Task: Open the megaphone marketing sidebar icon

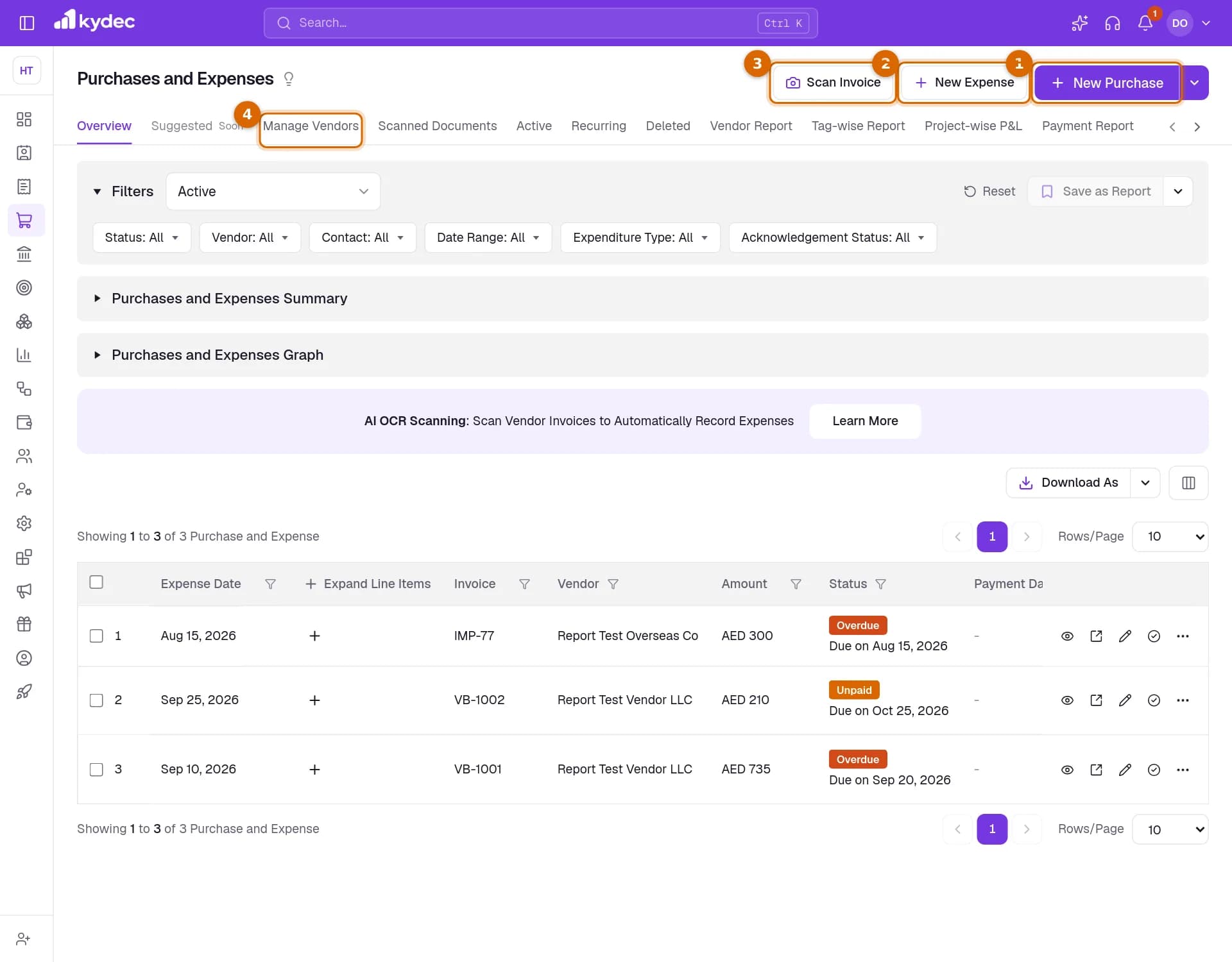Action: 24,591
